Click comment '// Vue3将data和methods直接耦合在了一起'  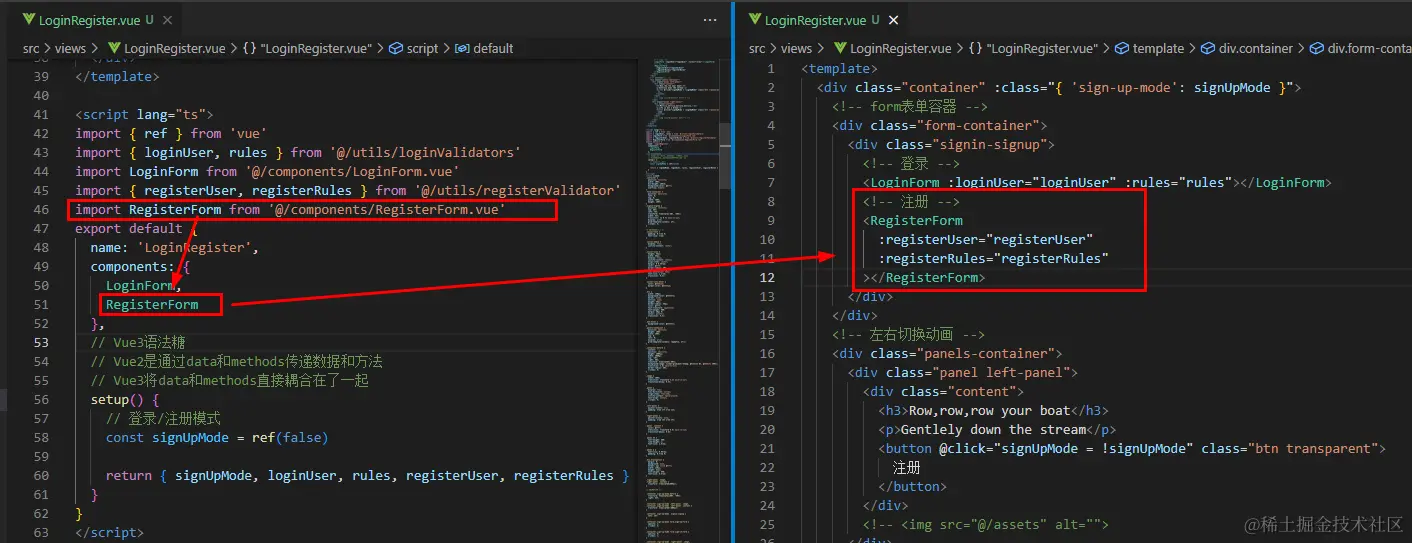[229, 381]
